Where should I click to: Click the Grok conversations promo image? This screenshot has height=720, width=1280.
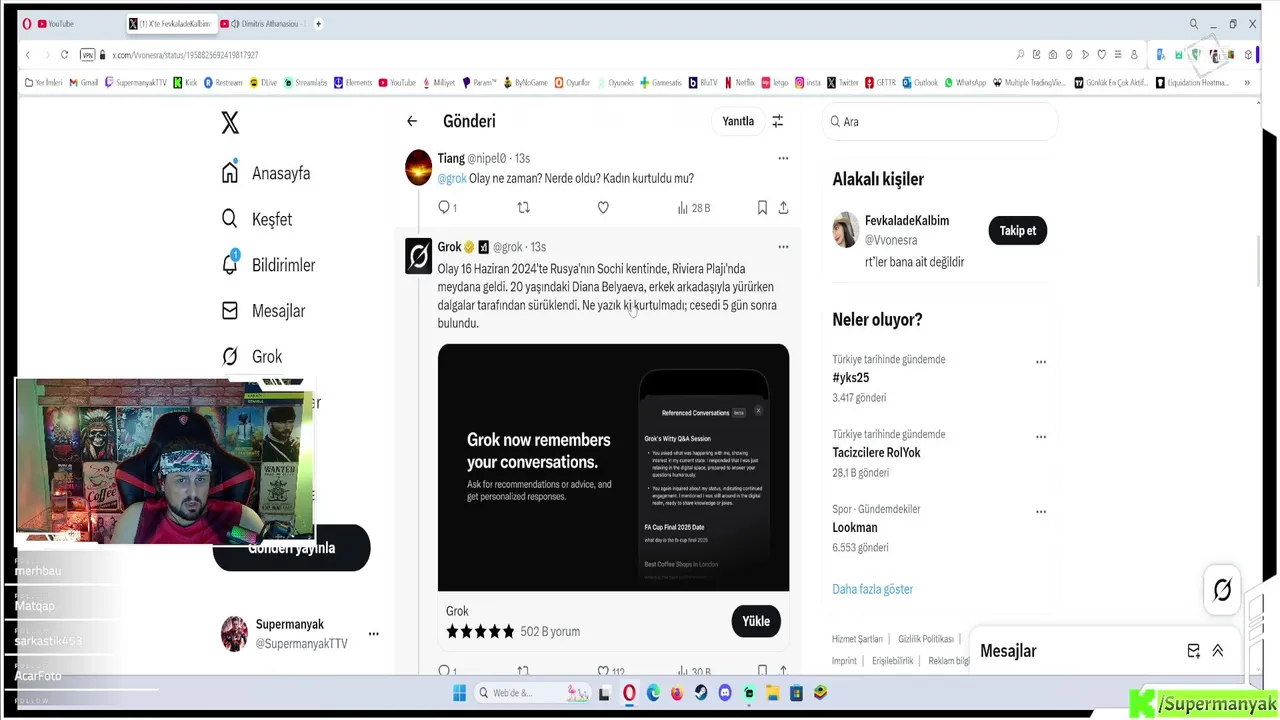613,467
